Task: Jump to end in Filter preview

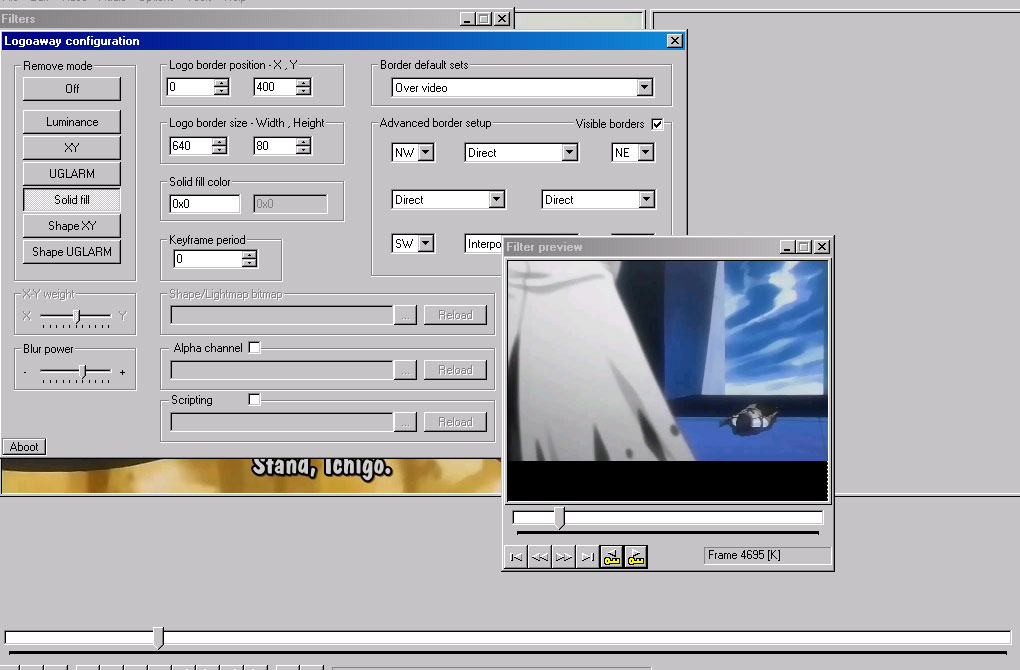Action: 588,557
